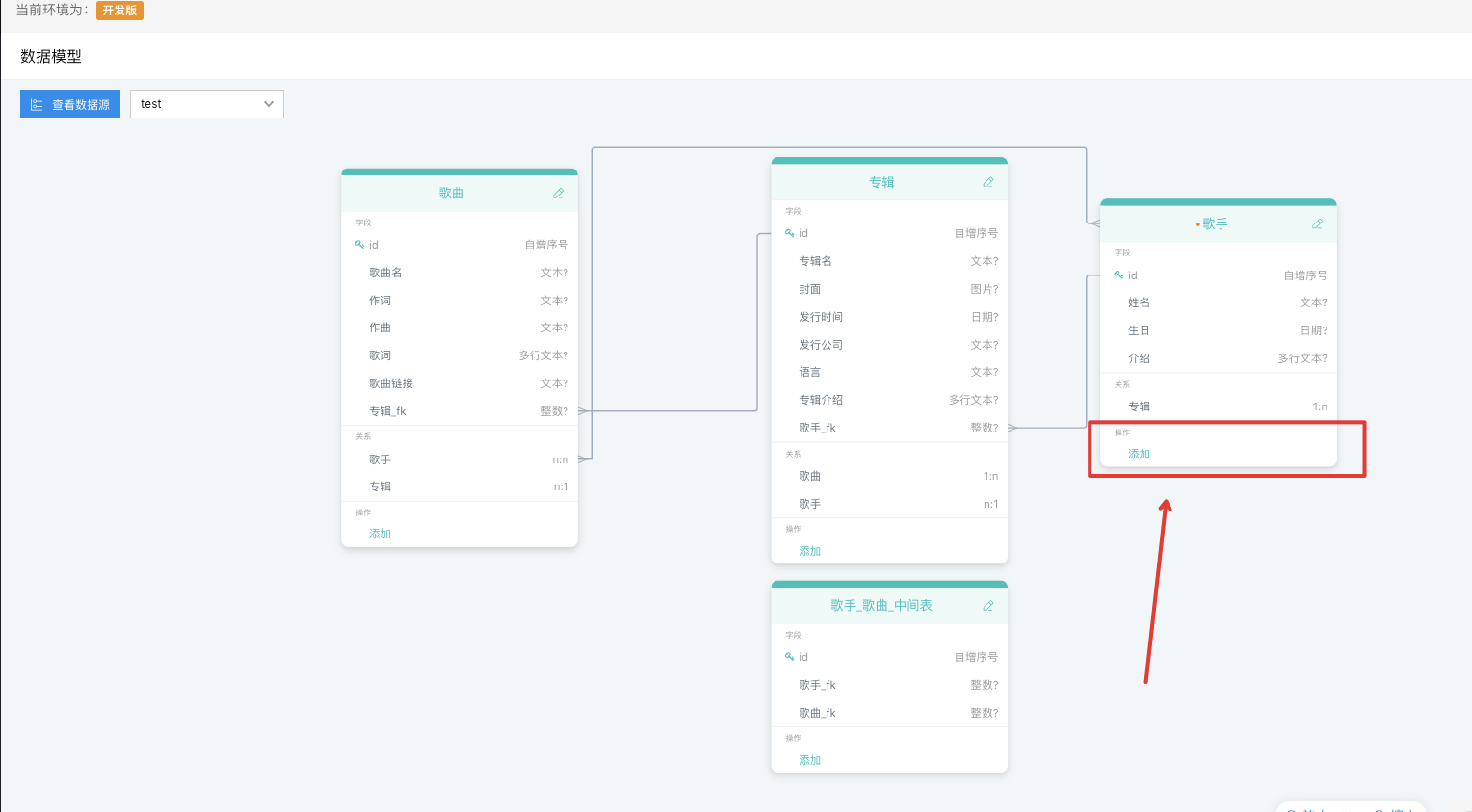Select the 歌手_fk field in 专辑 table
Image resolution: width=1472 pixels, height=812 pixels.
click(x=889, y=428)
